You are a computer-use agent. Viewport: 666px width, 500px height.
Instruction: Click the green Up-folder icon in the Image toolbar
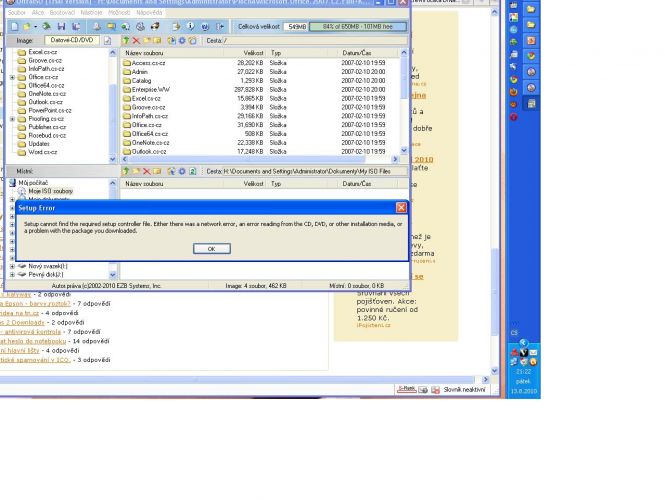(x=126, y=40)
